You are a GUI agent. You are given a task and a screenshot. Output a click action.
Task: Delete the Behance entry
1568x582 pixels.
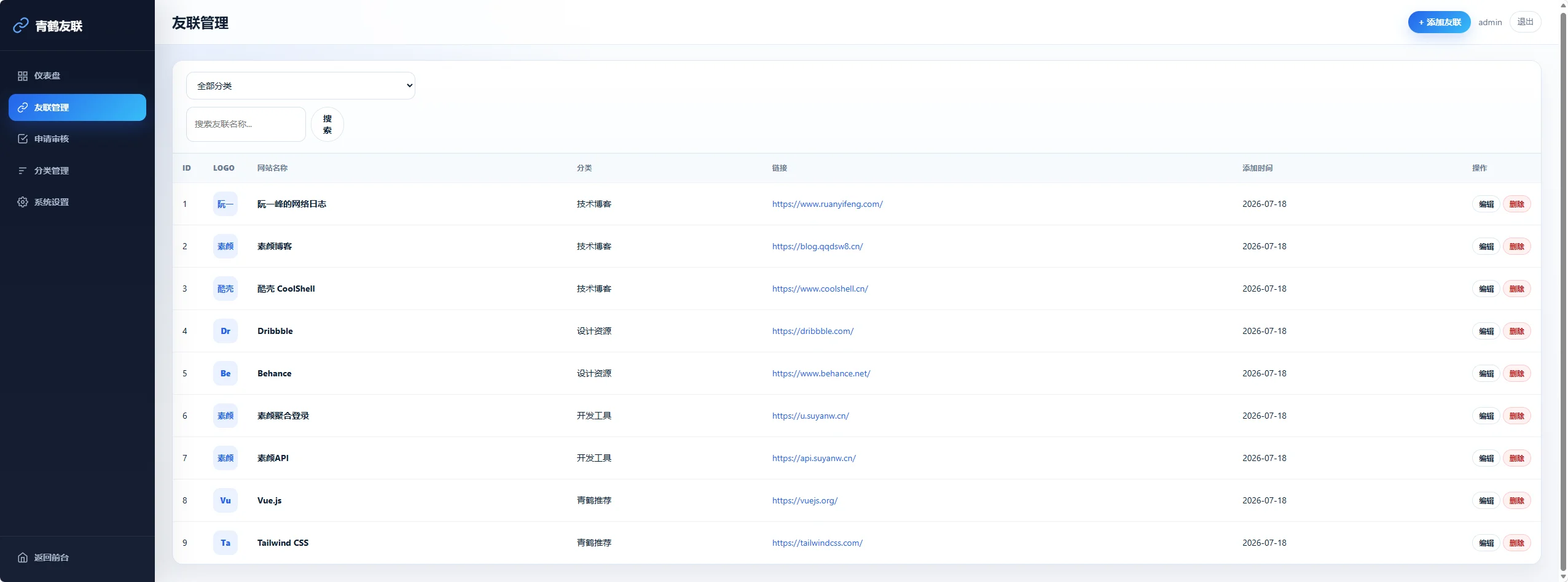coord(1517,374)
